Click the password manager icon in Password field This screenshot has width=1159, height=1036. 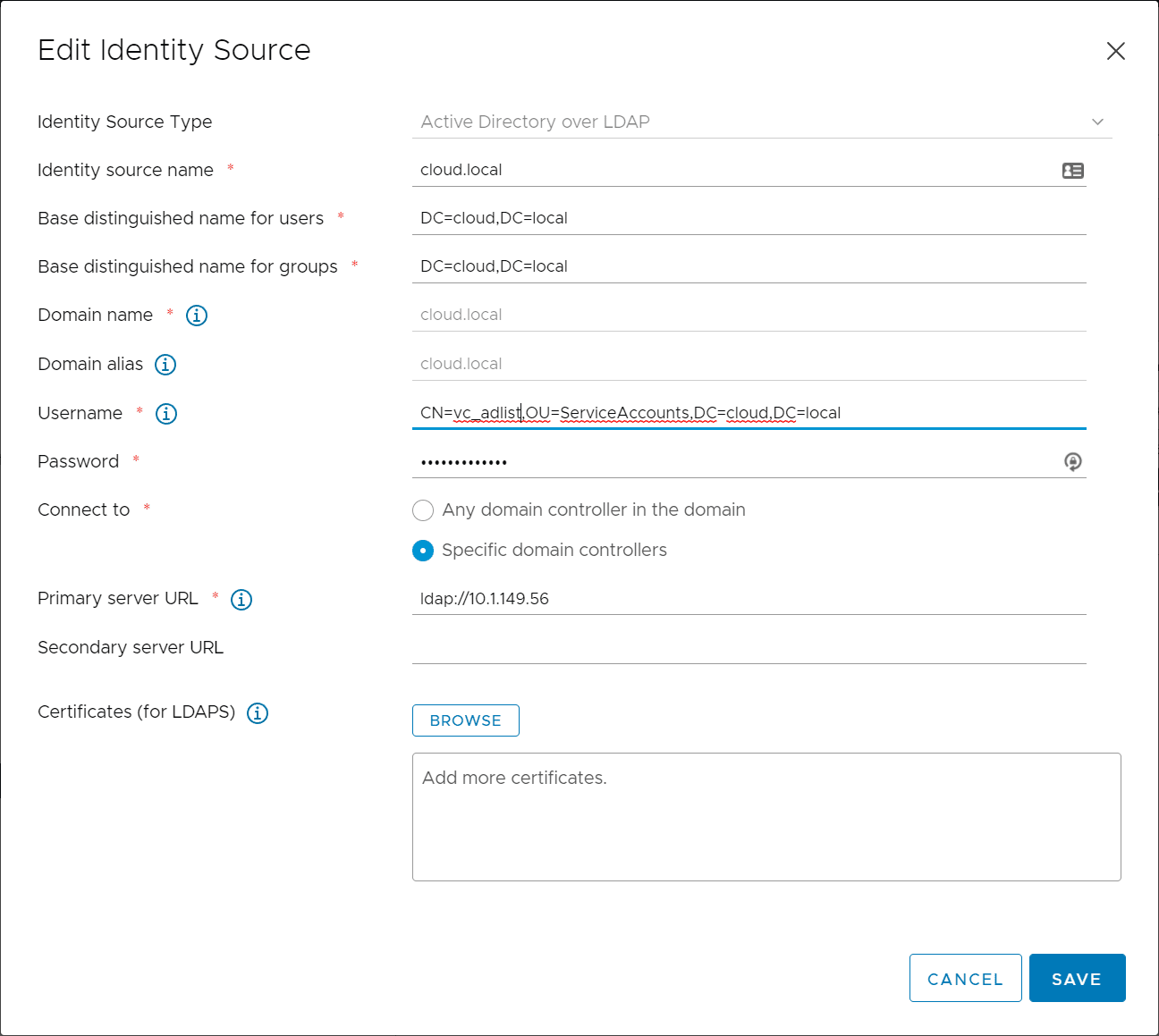click(1072, 461)
